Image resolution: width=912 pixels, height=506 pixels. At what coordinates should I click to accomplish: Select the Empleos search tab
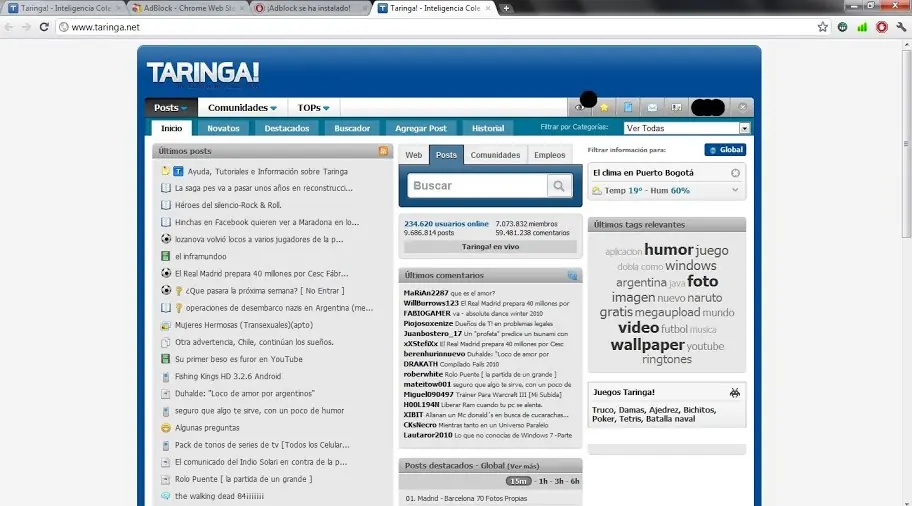pyautogui.click(x=550, y=155)
